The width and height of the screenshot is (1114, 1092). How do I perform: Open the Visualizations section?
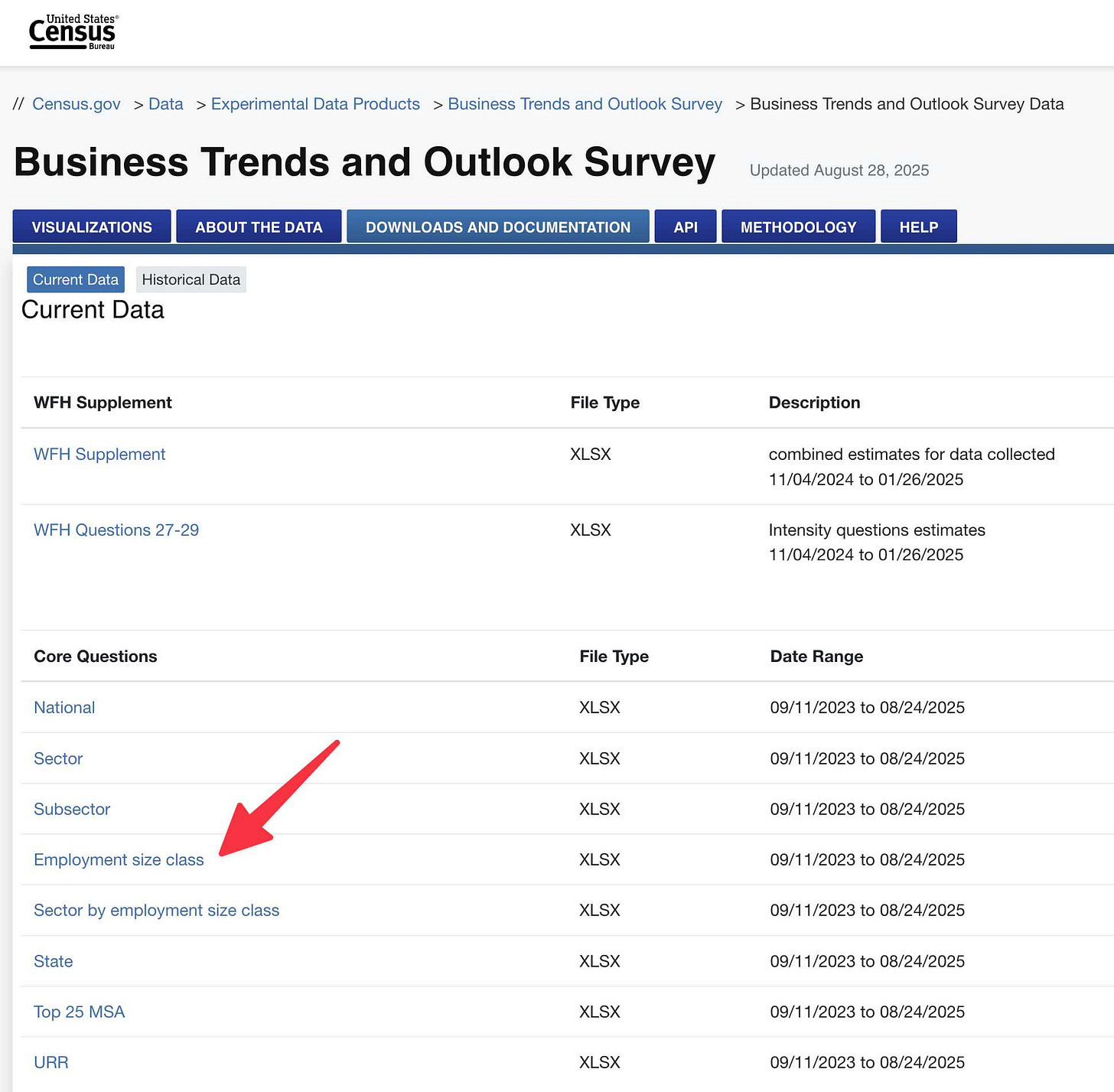91,227
